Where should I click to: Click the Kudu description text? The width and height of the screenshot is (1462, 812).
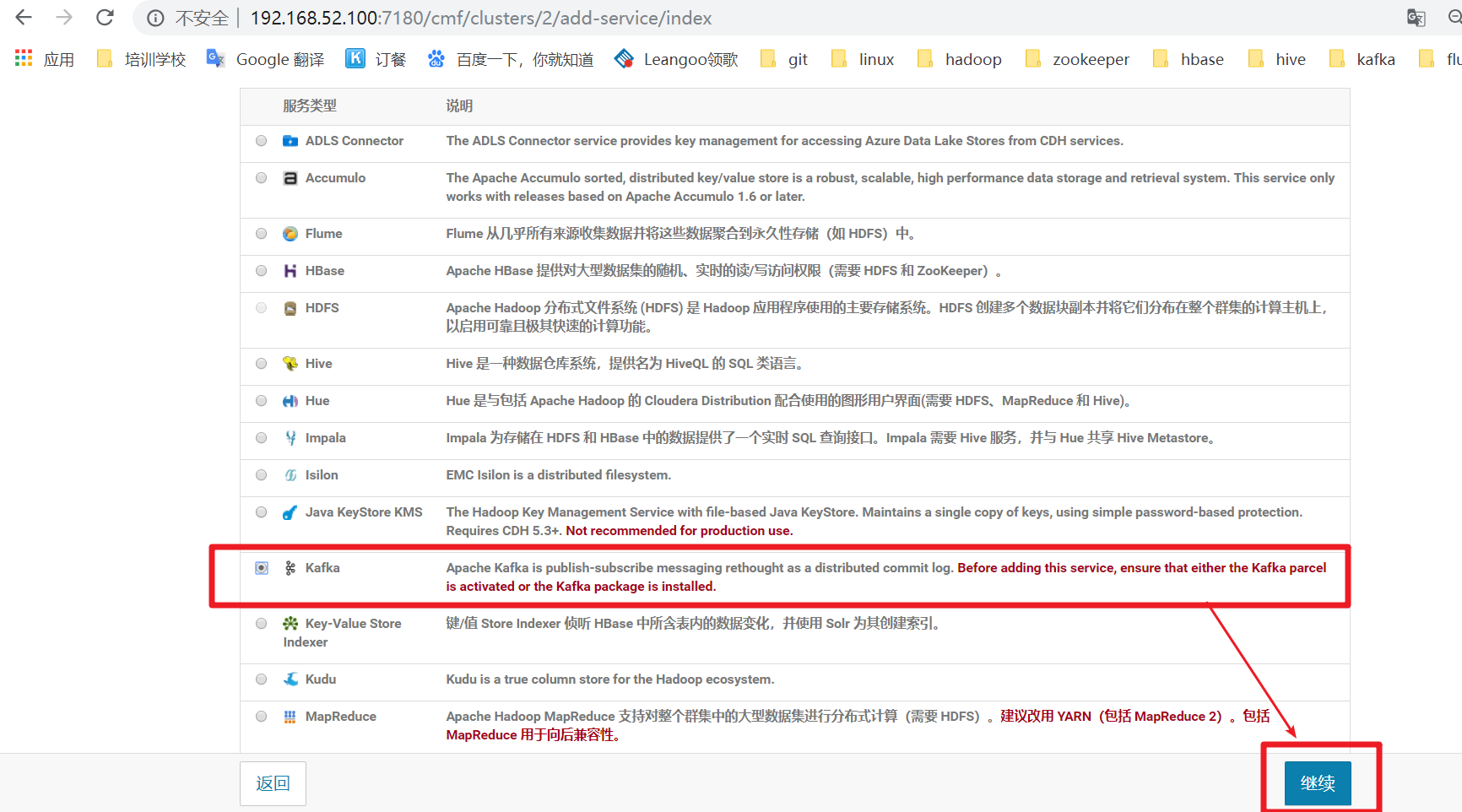click(610, 679)
